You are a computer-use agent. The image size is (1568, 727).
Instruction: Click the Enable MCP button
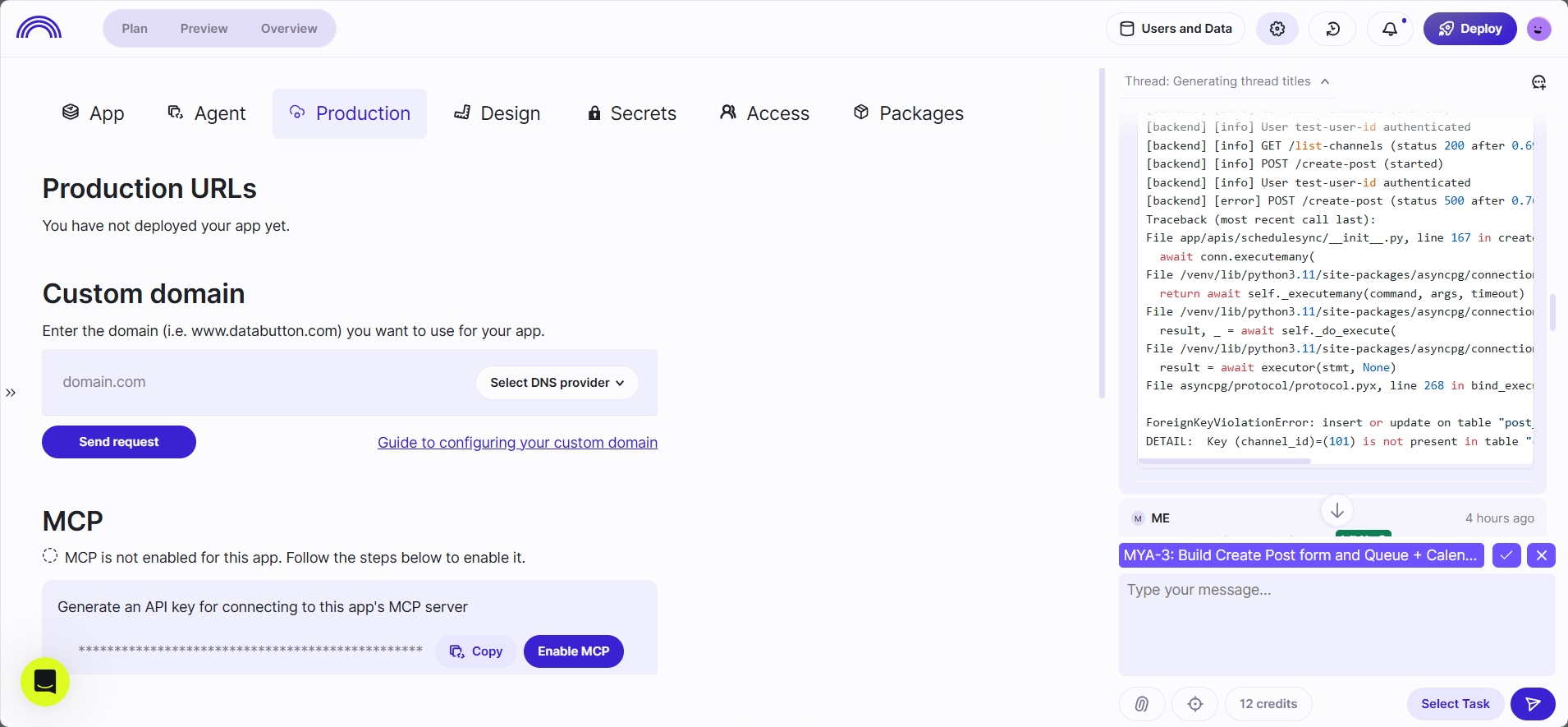click(x=574, y=651)
